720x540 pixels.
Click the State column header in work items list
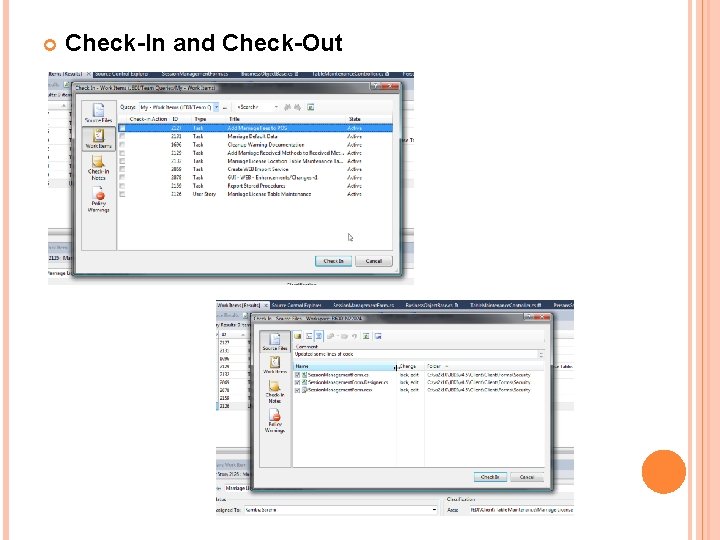[354, 119]
